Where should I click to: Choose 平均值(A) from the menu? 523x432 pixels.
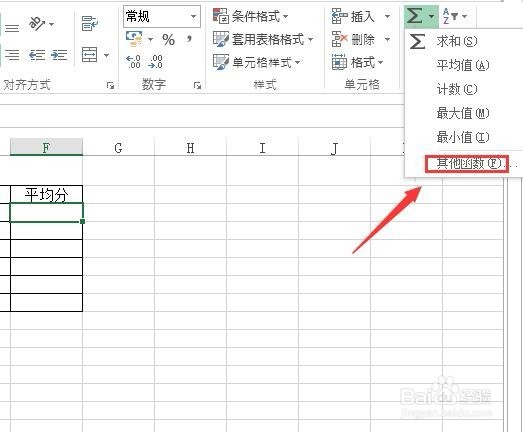pyautogui.click(x=463, y=65)
